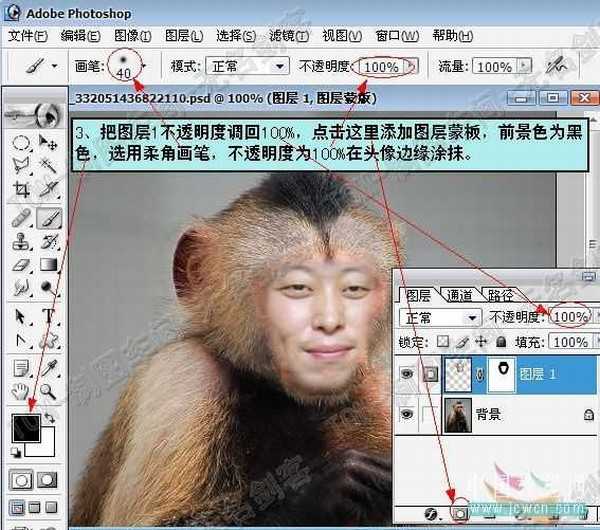Open the 图像 menu
Screen dimensions: 600x530
click(133, 36)
